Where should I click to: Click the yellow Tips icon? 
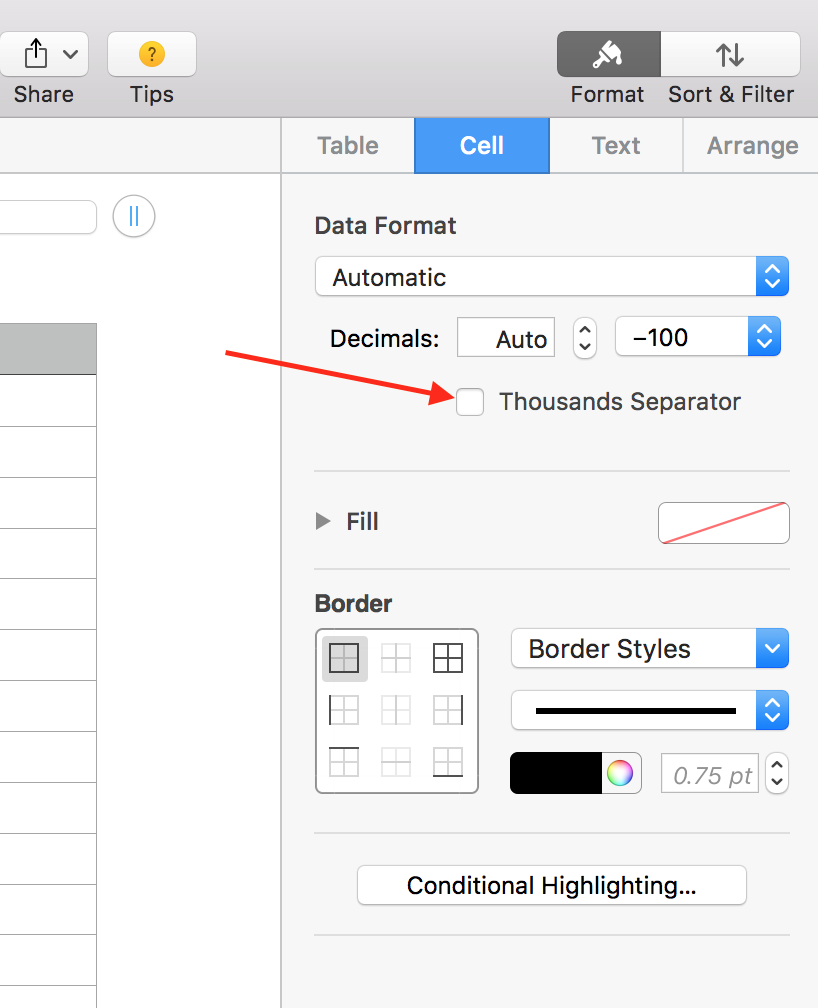[x=151, y=54]
